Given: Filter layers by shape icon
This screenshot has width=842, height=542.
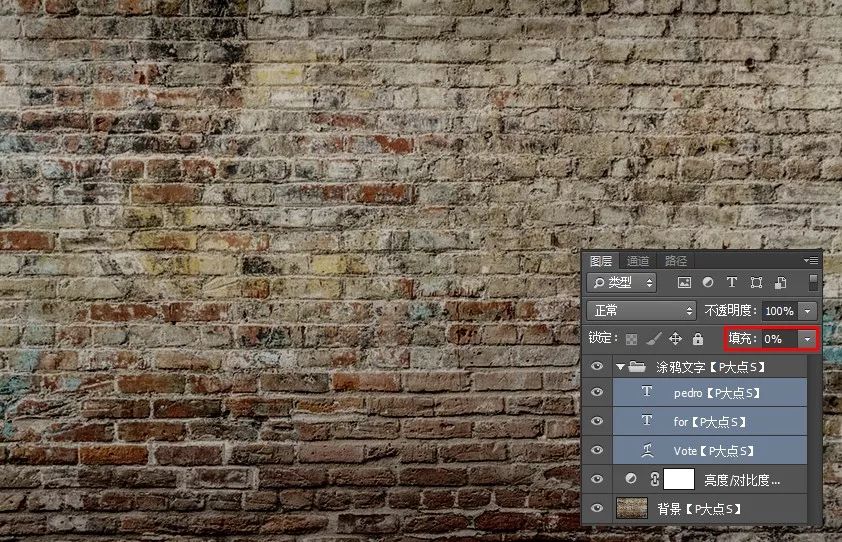Looking at the screenshot, I should point(756,283).
